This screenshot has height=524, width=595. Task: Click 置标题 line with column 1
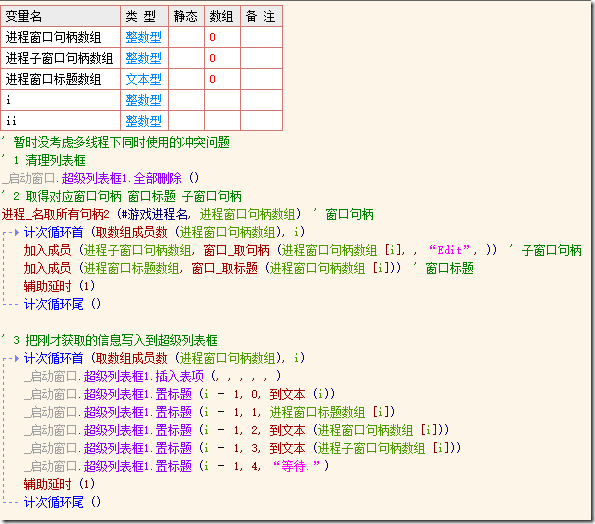(x=209, y=412)
